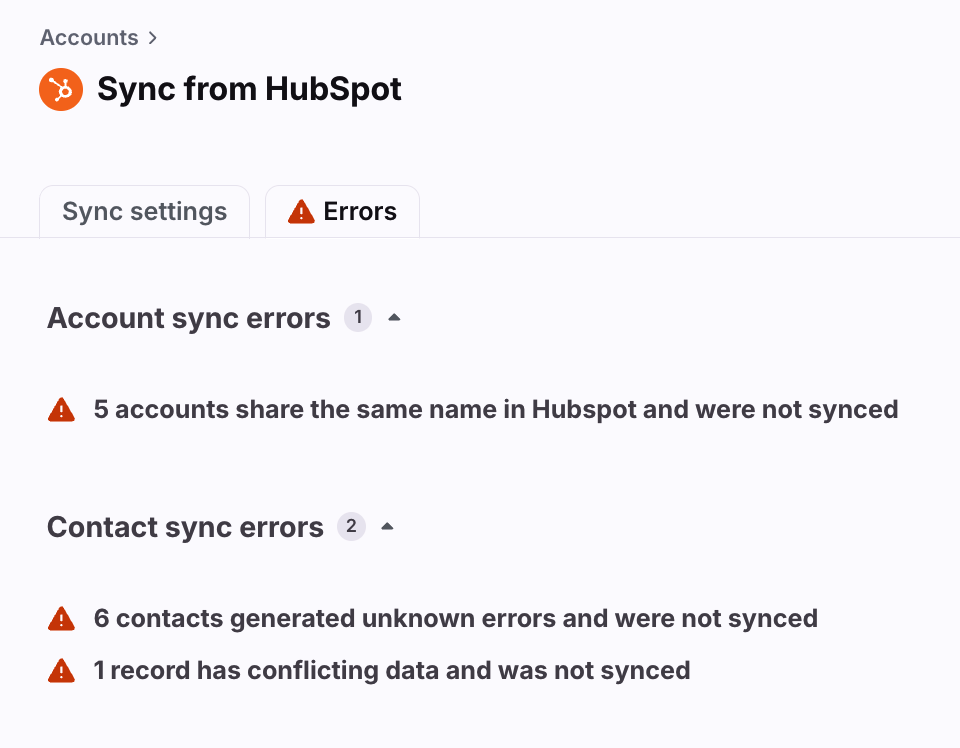Screen dimensions: 960x748
Task: Click the warning icon beside the 1 record error
Action: point(61,671)
